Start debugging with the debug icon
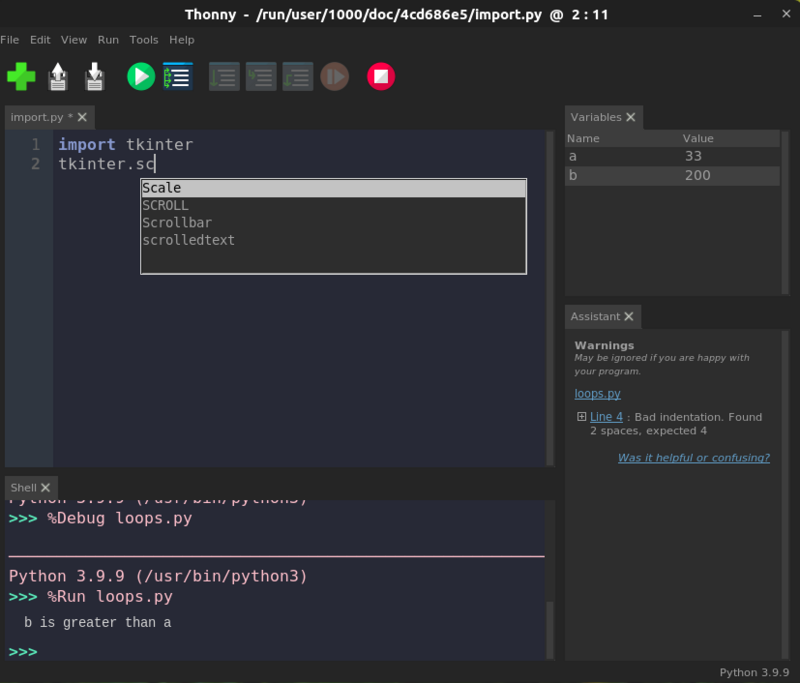This screenshot has width=800, height=683. coord(177,76)
